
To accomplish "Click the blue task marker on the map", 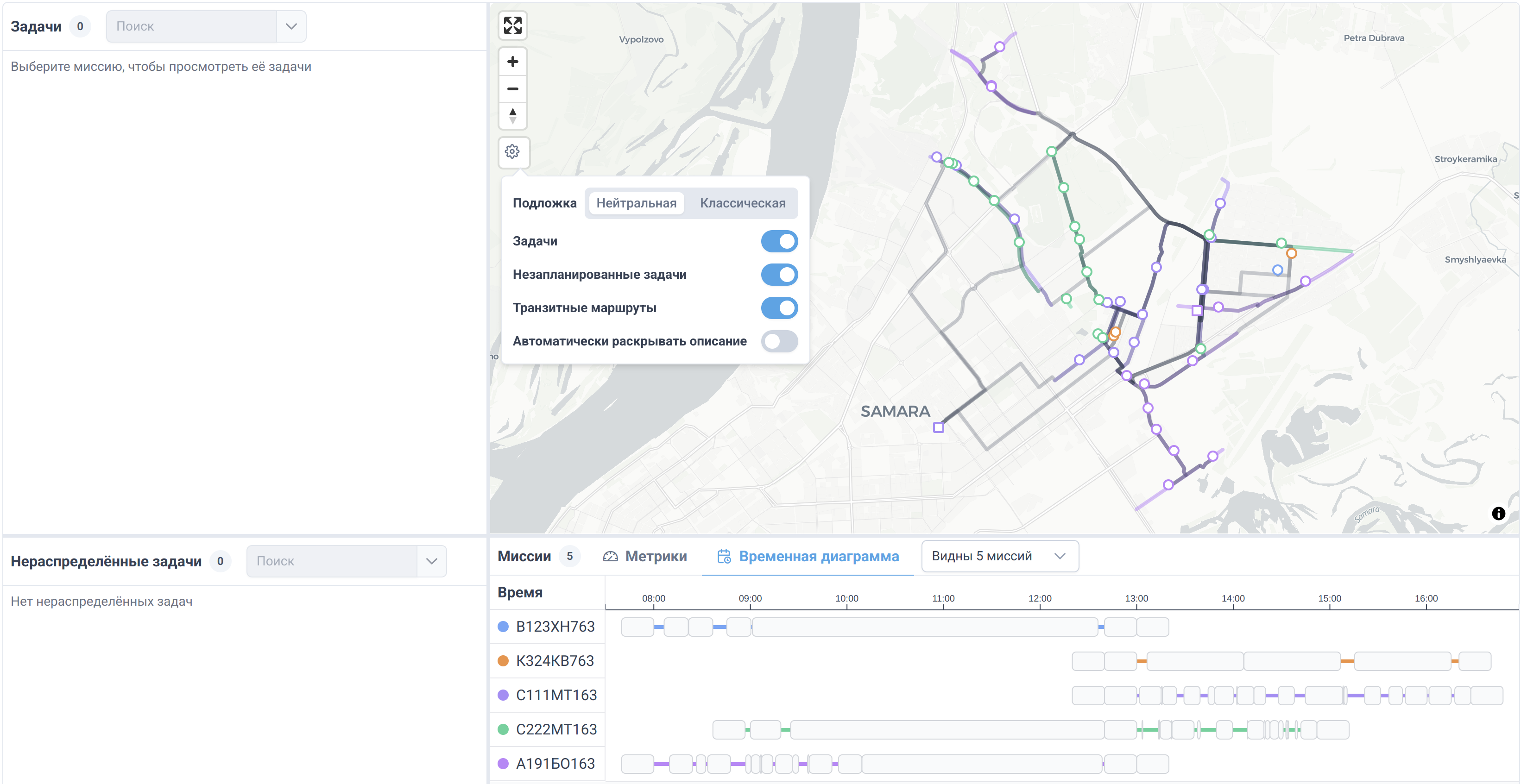I will (1277, 270).
